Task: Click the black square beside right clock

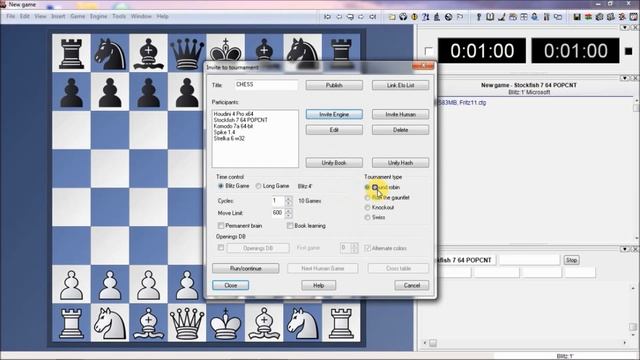Action: click(629, 51)
